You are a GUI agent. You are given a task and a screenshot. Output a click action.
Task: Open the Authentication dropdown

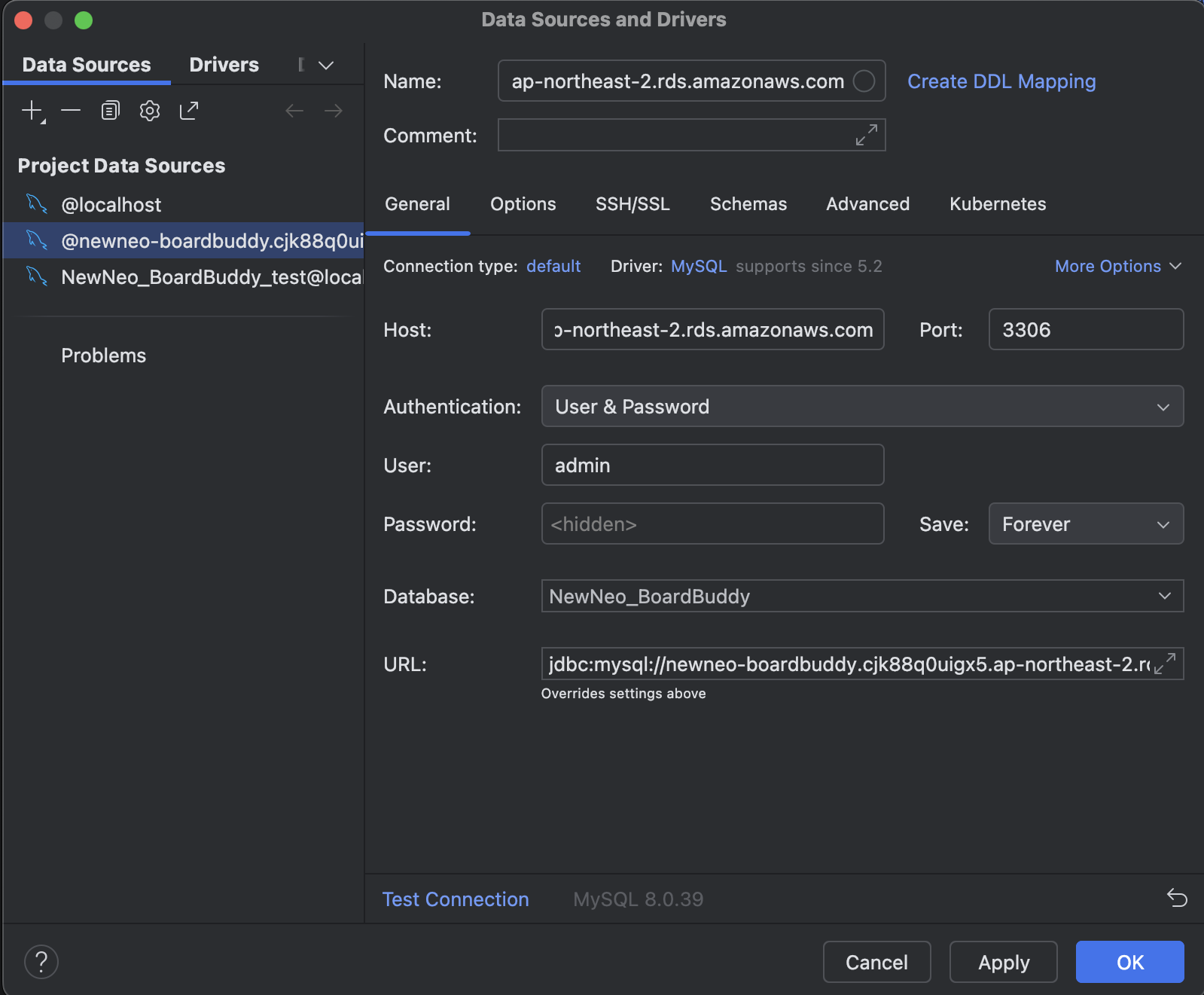(x=862, y=407)
